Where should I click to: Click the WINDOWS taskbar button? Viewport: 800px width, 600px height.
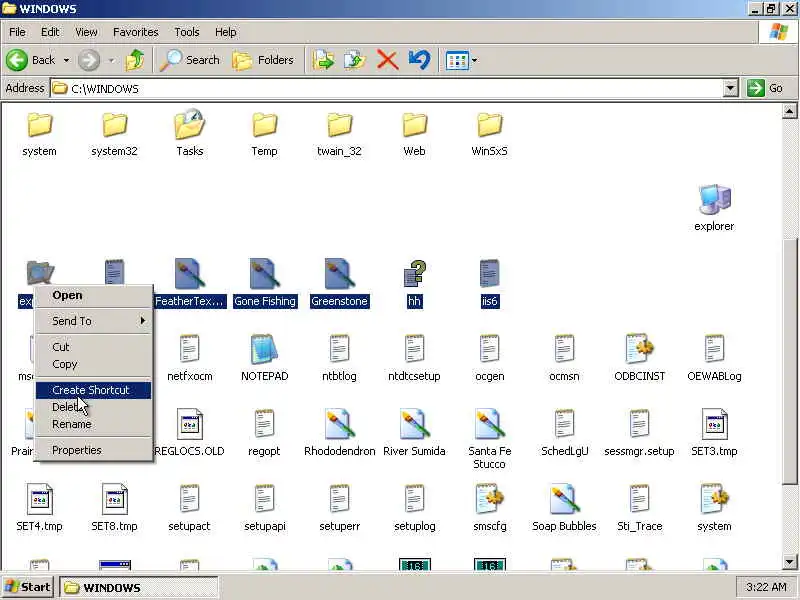138,588
